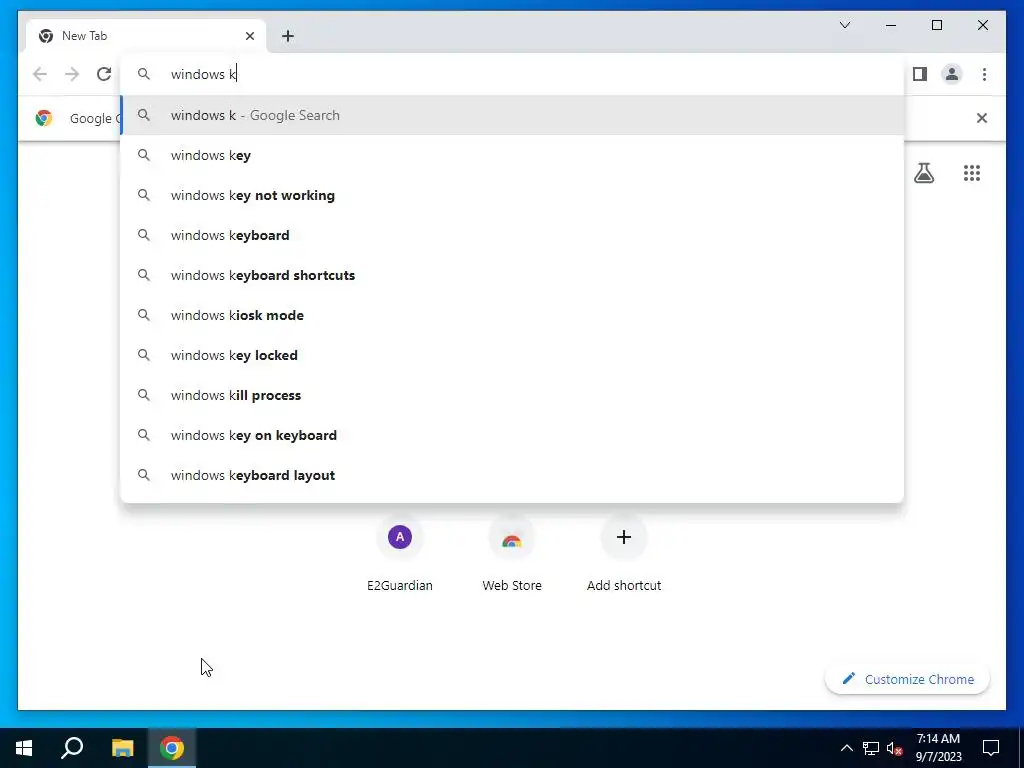Choose "windows key not working" suggestion
The width and height of the screenshot is (1024, 768).
point(512,195)
